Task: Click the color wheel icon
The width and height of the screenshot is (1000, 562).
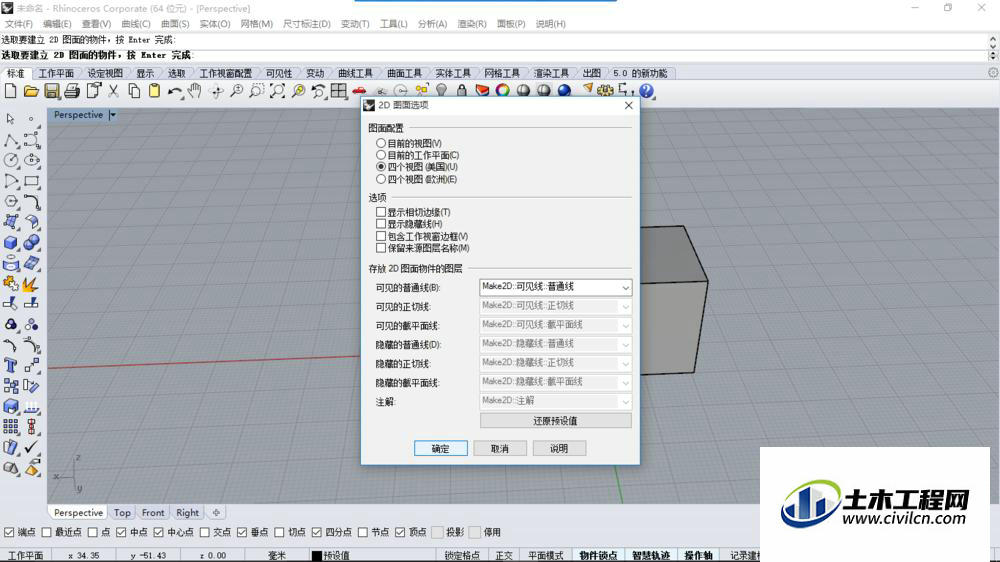Action: click(x=503, y=91)
